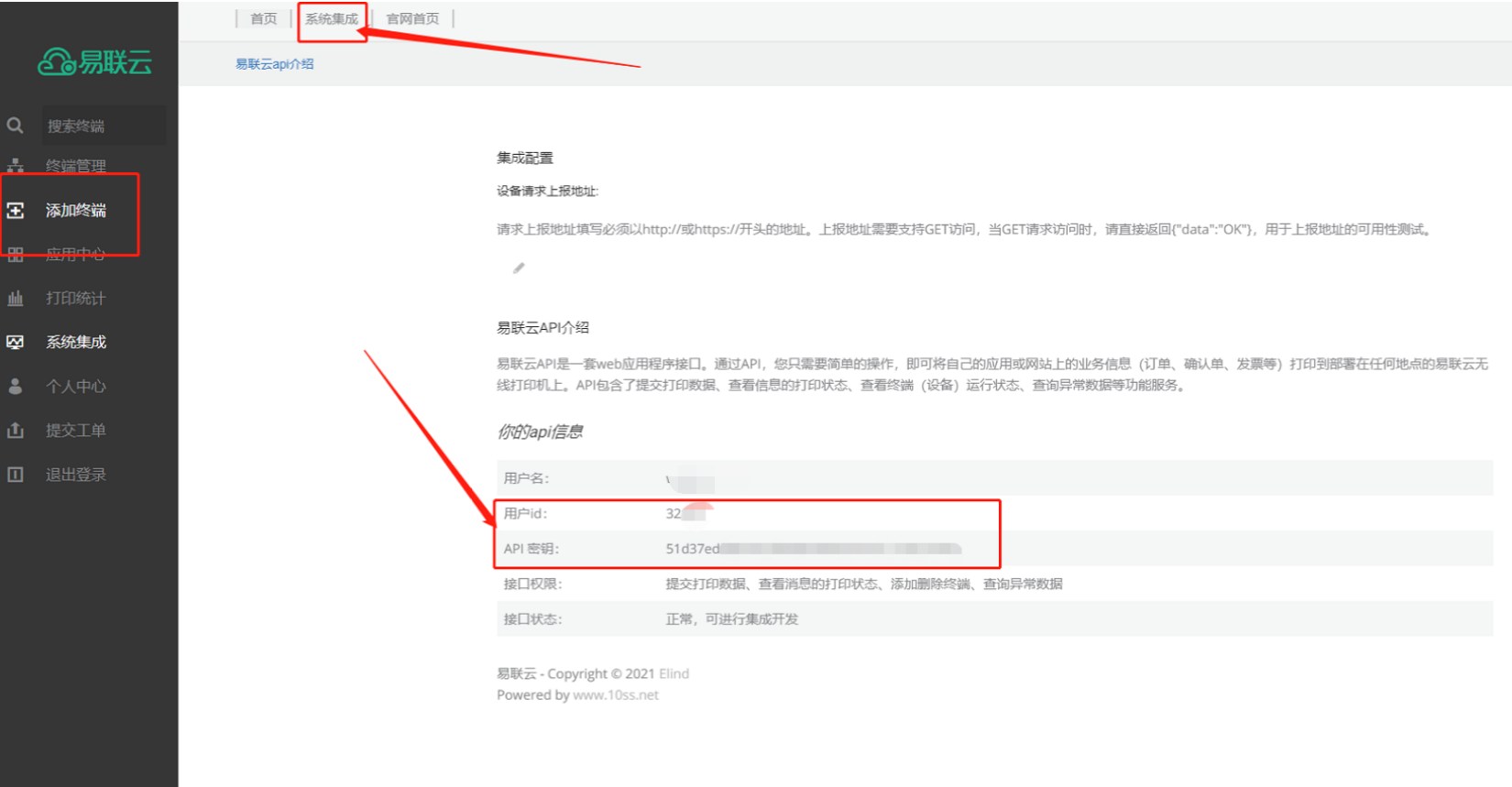Click the 设备请求上报地址 label

(x=547, y=191)
